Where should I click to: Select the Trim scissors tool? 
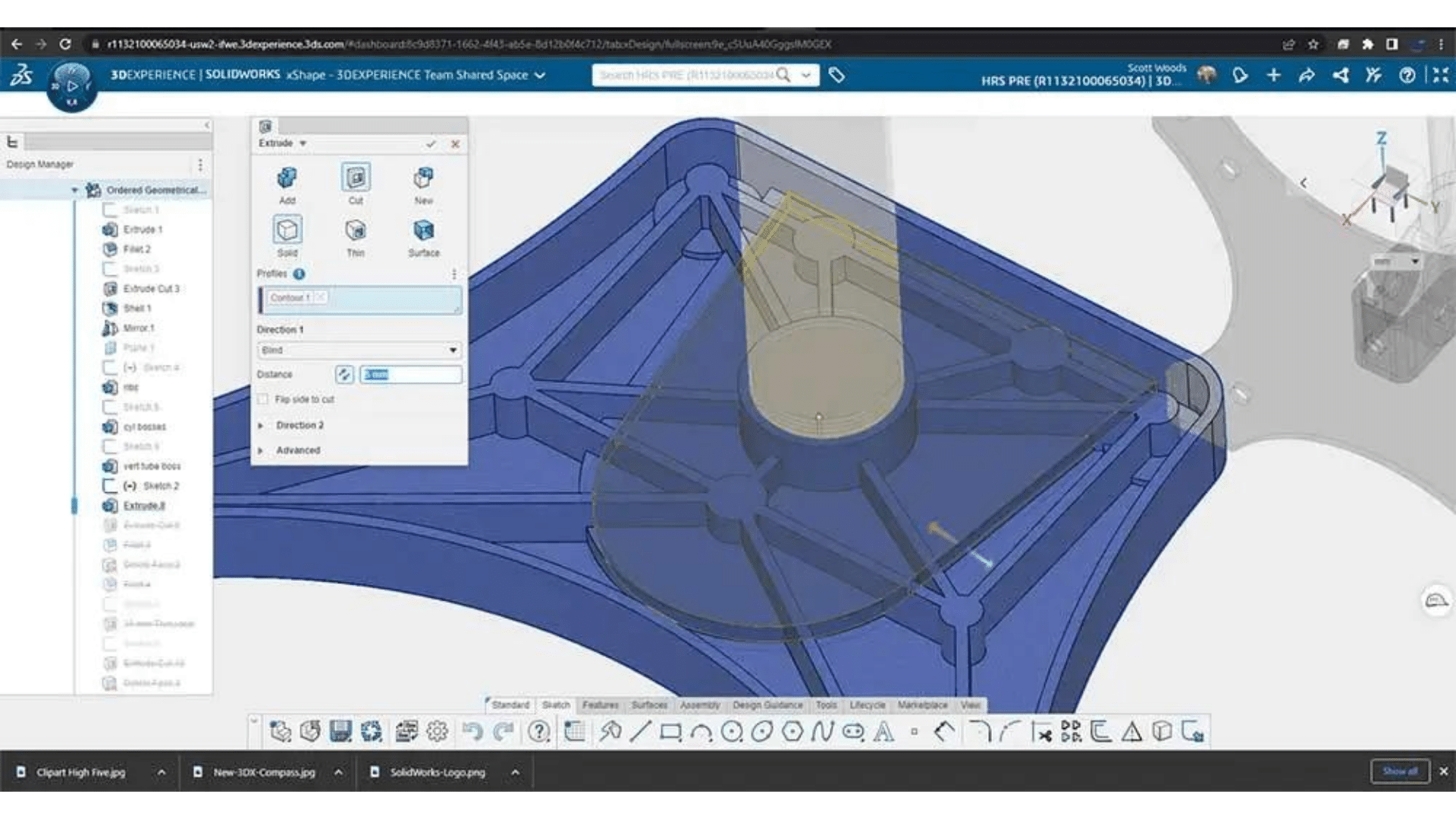pos(1041,733)
